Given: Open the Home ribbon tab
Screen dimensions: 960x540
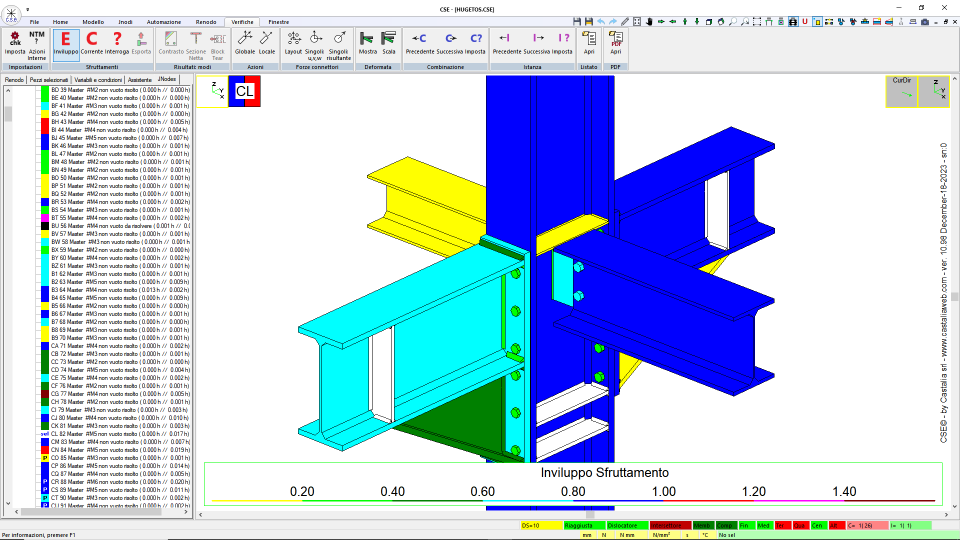Looking at the screenshot, I should click(60, 22).
